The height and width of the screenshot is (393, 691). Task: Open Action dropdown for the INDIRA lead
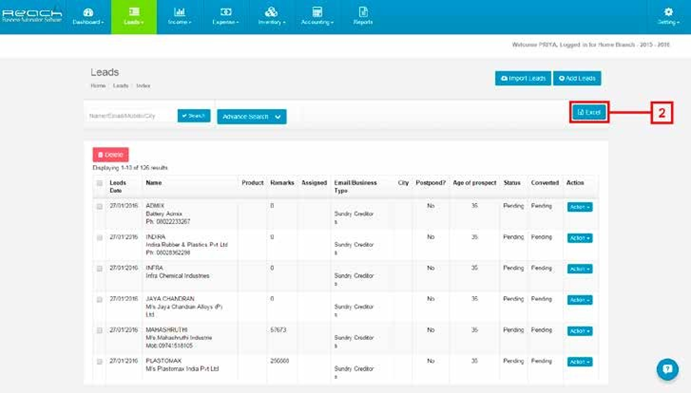tap(580, 238)
